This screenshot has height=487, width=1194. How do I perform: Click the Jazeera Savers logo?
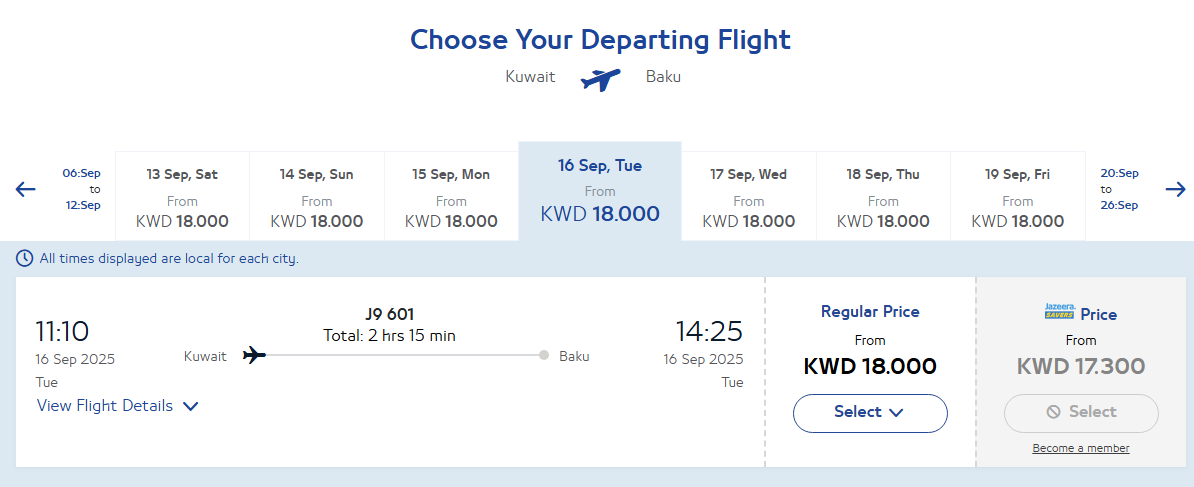1059,312
